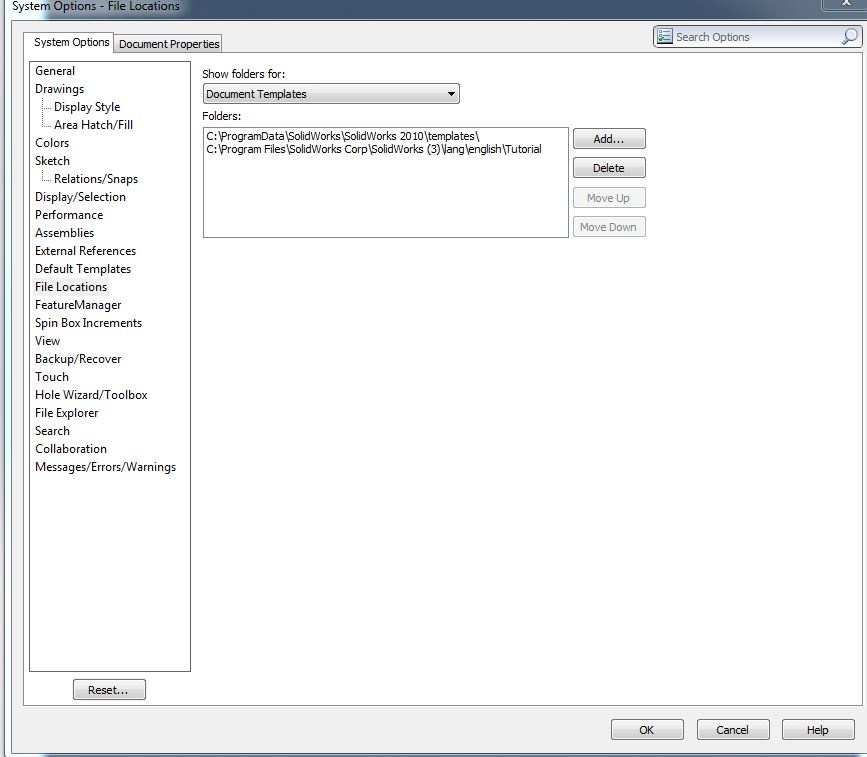Open External References options
This screenshot has height=757, width=867.
[85, 251]
